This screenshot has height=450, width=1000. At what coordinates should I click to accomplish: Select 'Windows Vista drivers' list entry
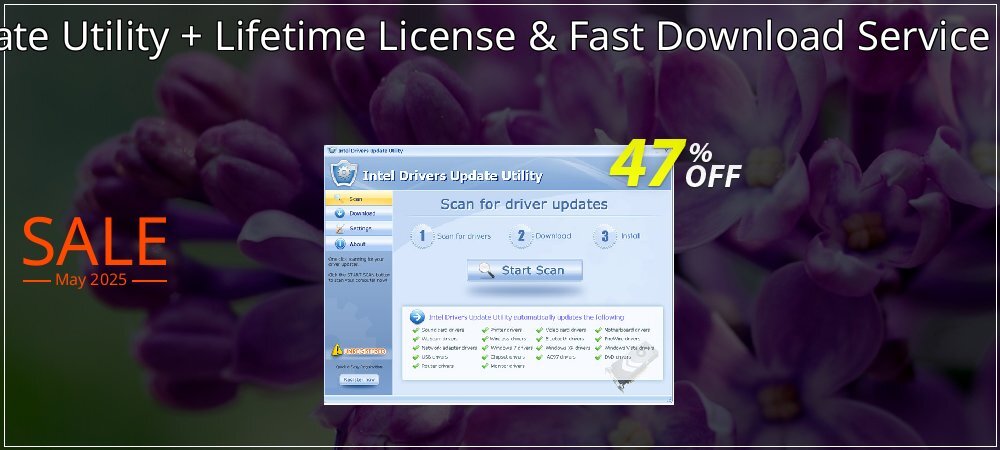click(x=625, y=348)
